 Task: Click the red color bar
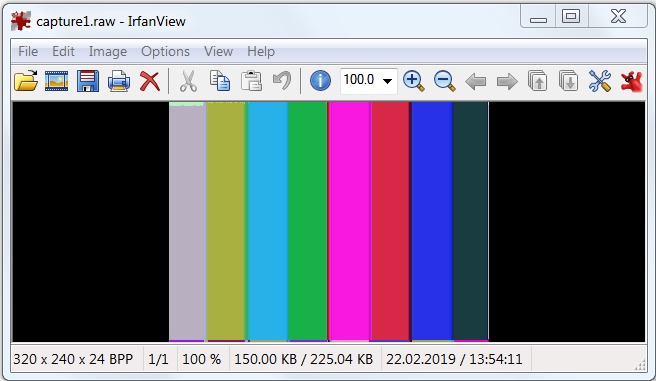(390, 222)
